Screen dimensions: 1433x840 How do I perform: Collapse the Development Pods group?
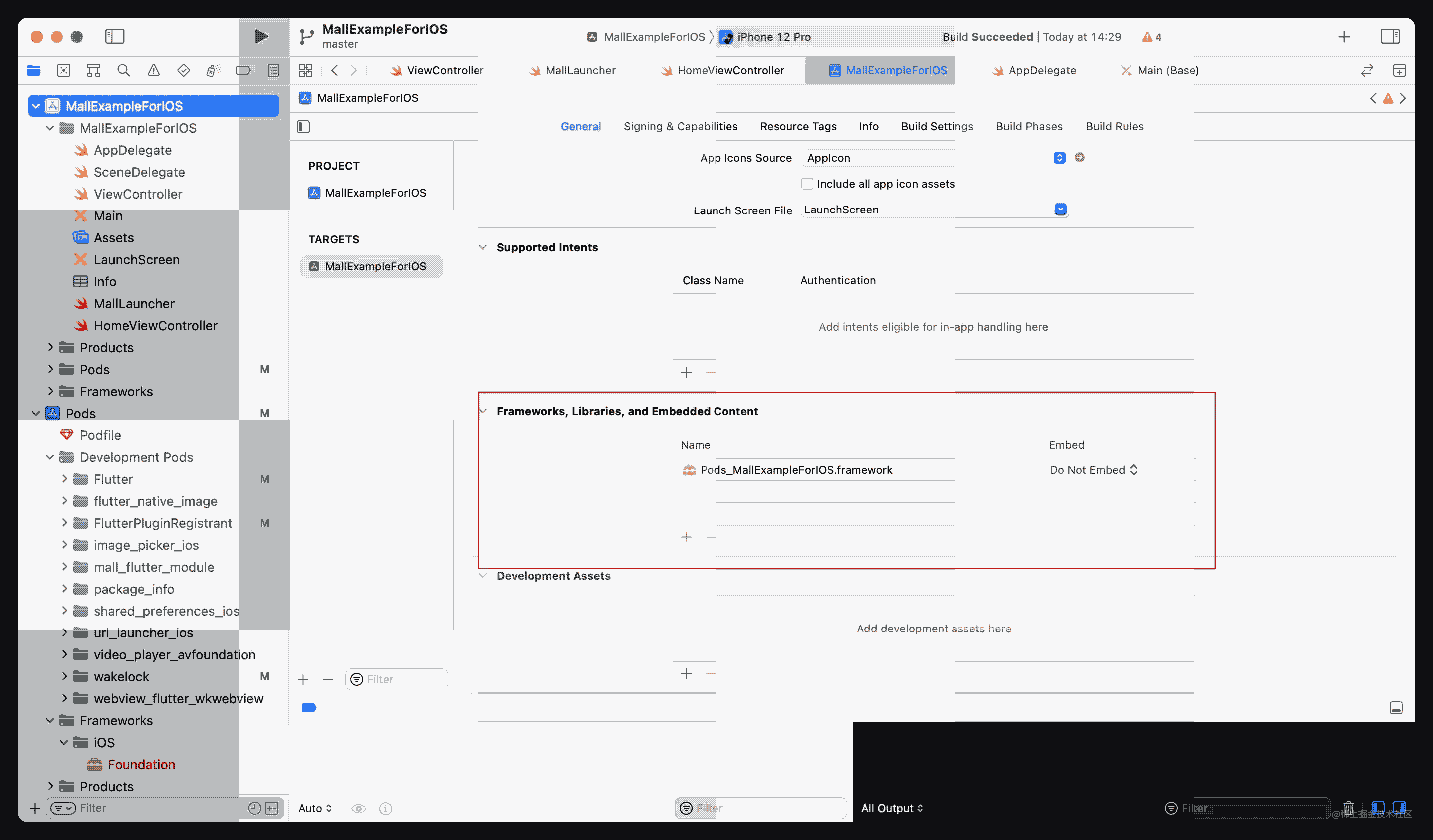[x=50, y=457]
